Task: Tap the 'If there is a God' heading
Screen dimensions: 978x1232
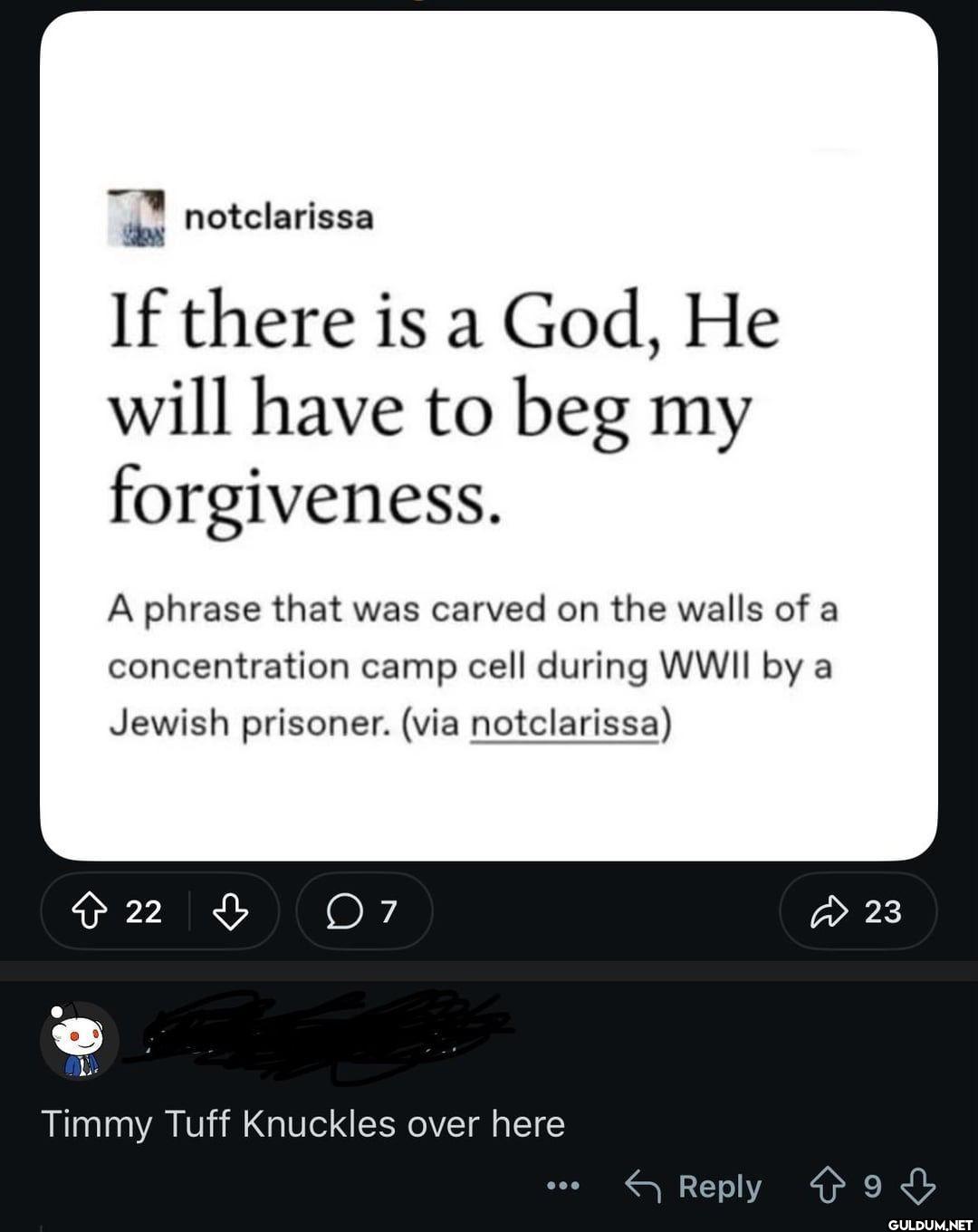Action: pyautogui.click(x=444, y=408)
